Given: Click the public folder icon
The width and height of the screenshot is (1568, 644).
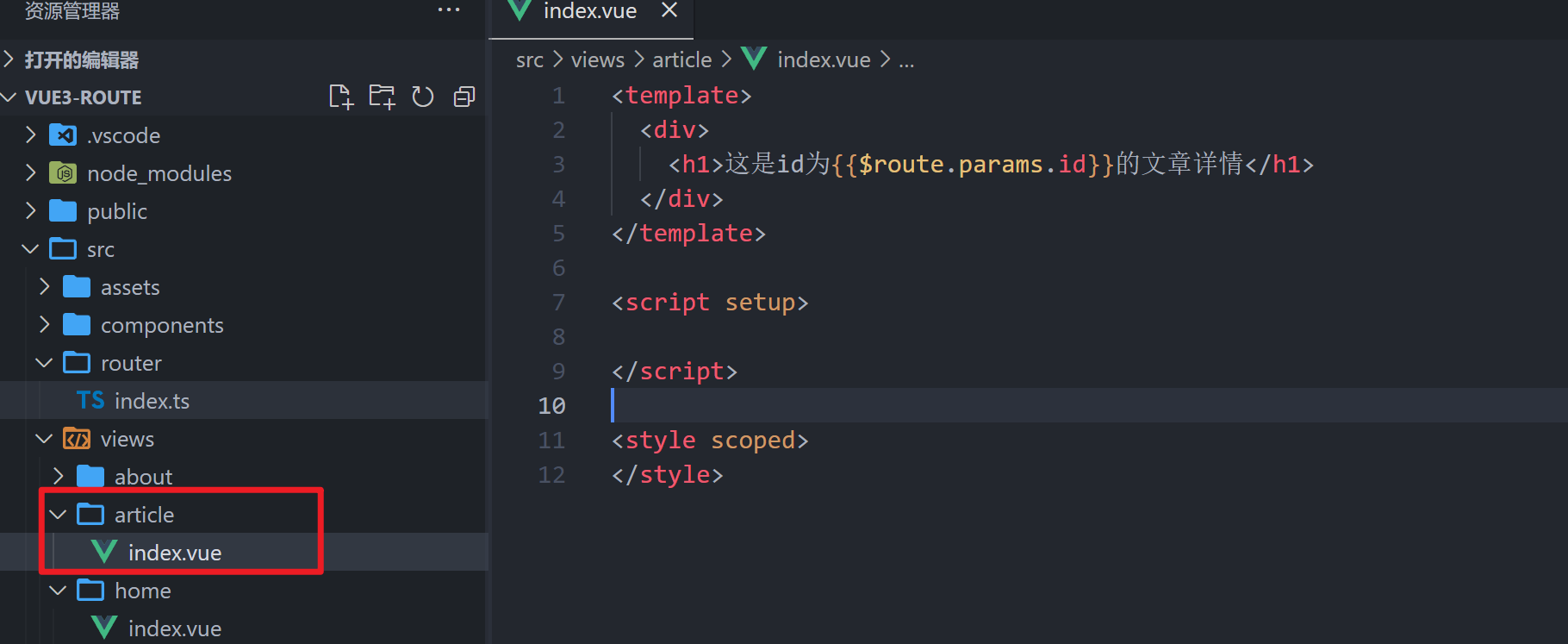Looking at the screenshot, I should [63, 211].
